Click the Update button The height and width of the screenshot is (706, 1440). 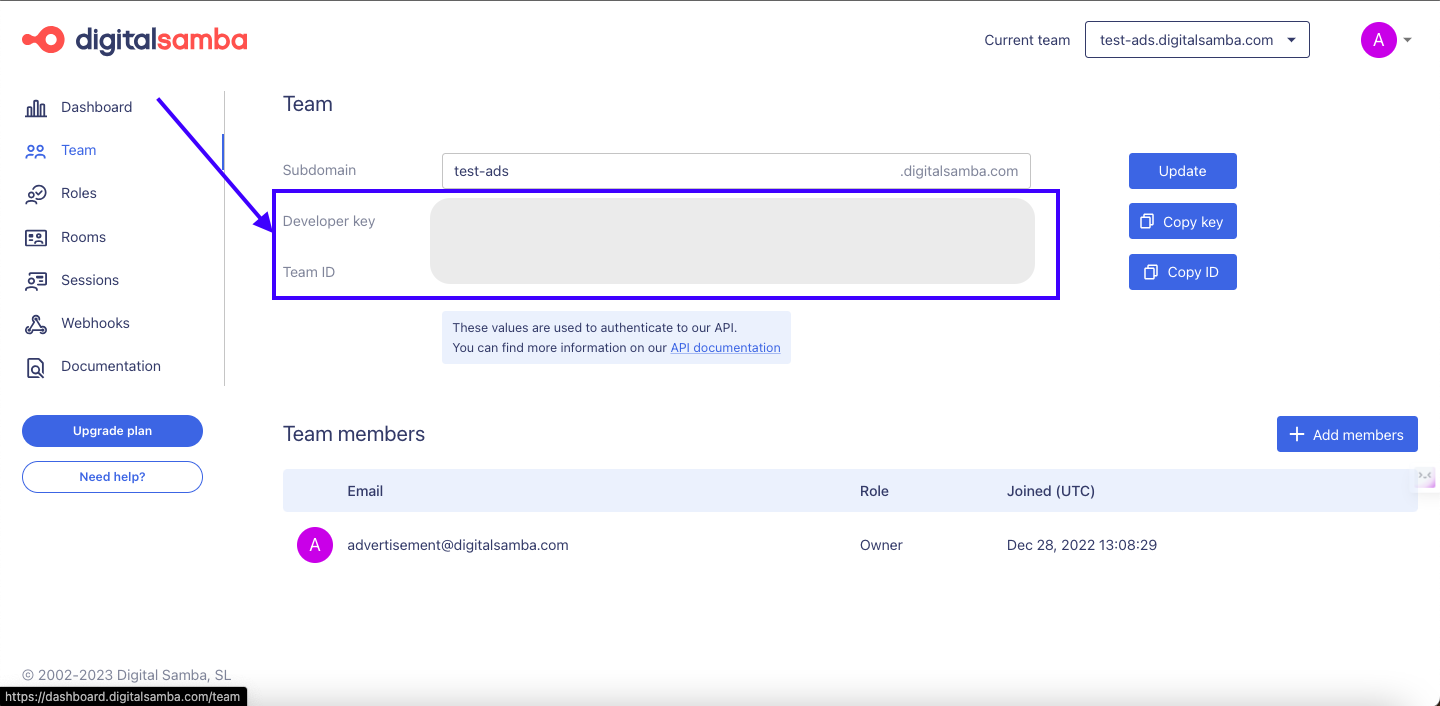tap(1183, 171)
